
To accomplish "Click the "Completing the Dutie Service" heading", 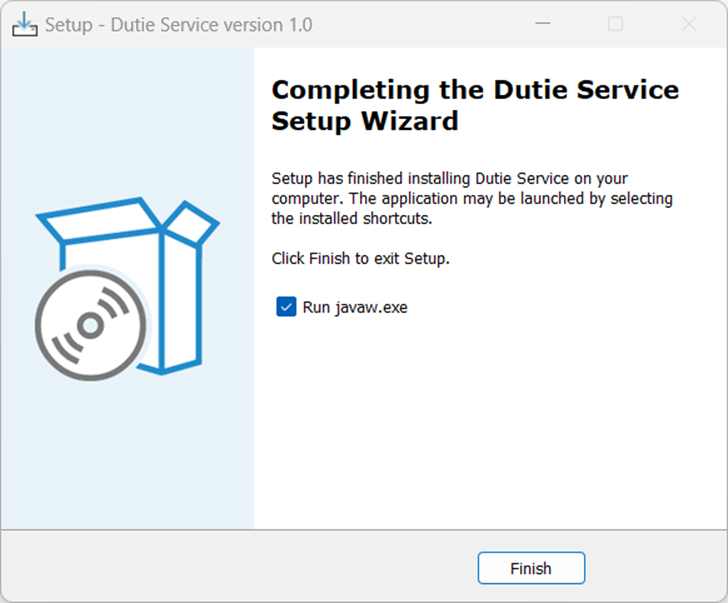I will (475, 90).
